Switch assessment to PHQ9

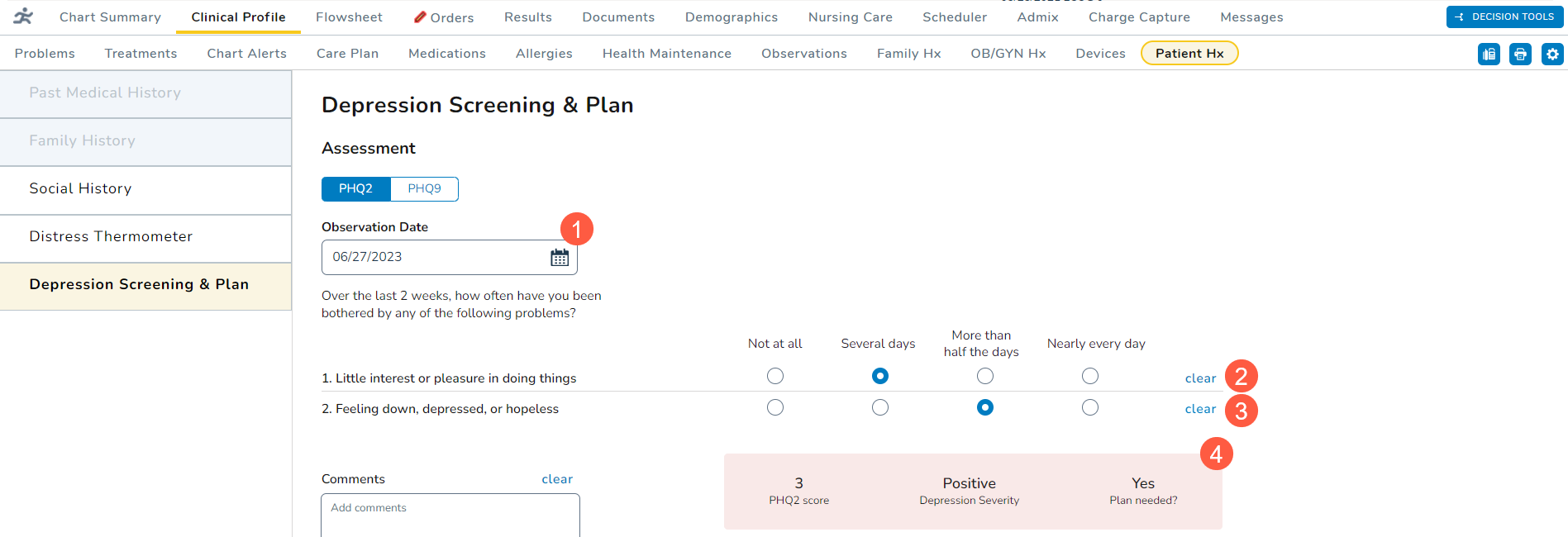(424, 189)
